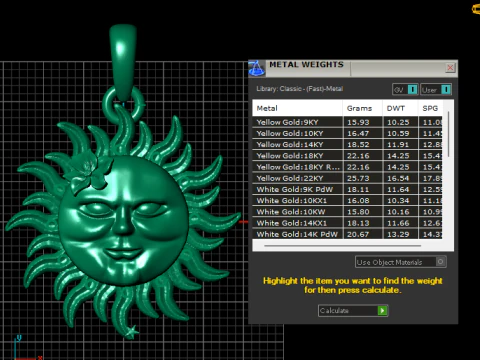Image resolution: width=480 pixels, height=360 pixels.
Task: Click the Library: Classic - (Fast)-Metal label
Action: pyautogui.click(x=300, y=89)
